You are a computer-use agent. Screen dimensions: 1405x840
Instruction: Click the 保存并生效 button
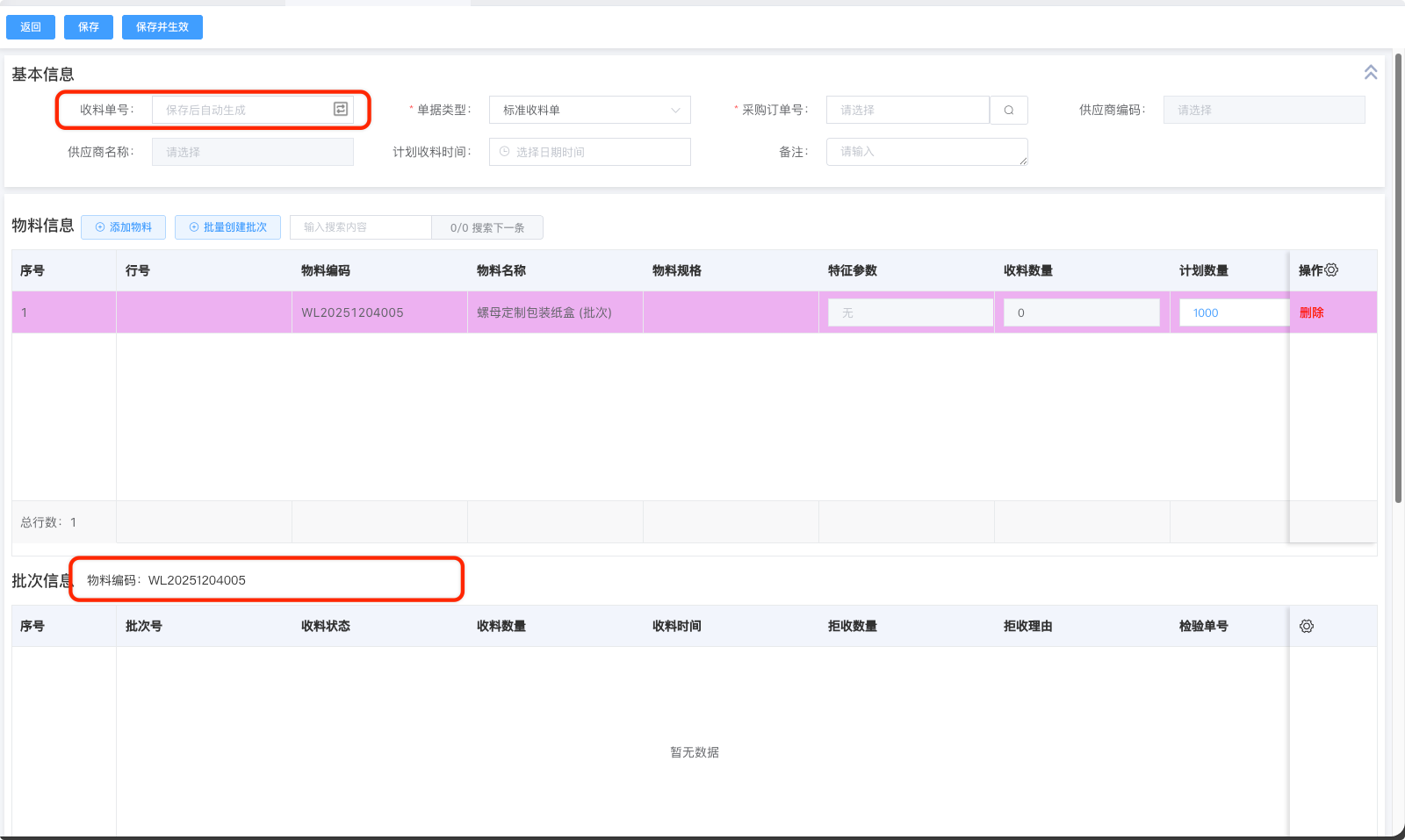(x=162, y=27)
